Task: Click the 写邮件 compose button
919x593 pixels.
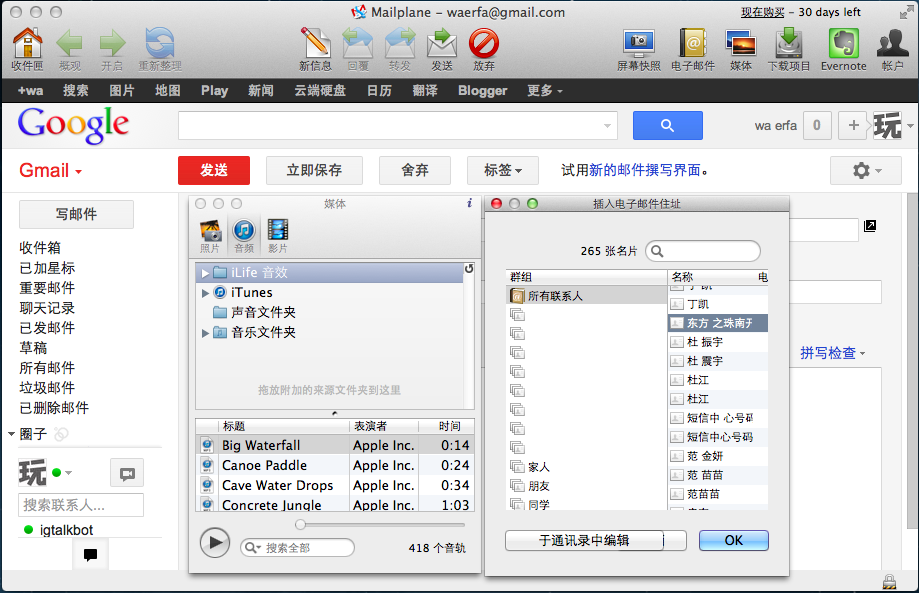Action: click(x=76, y=214)
